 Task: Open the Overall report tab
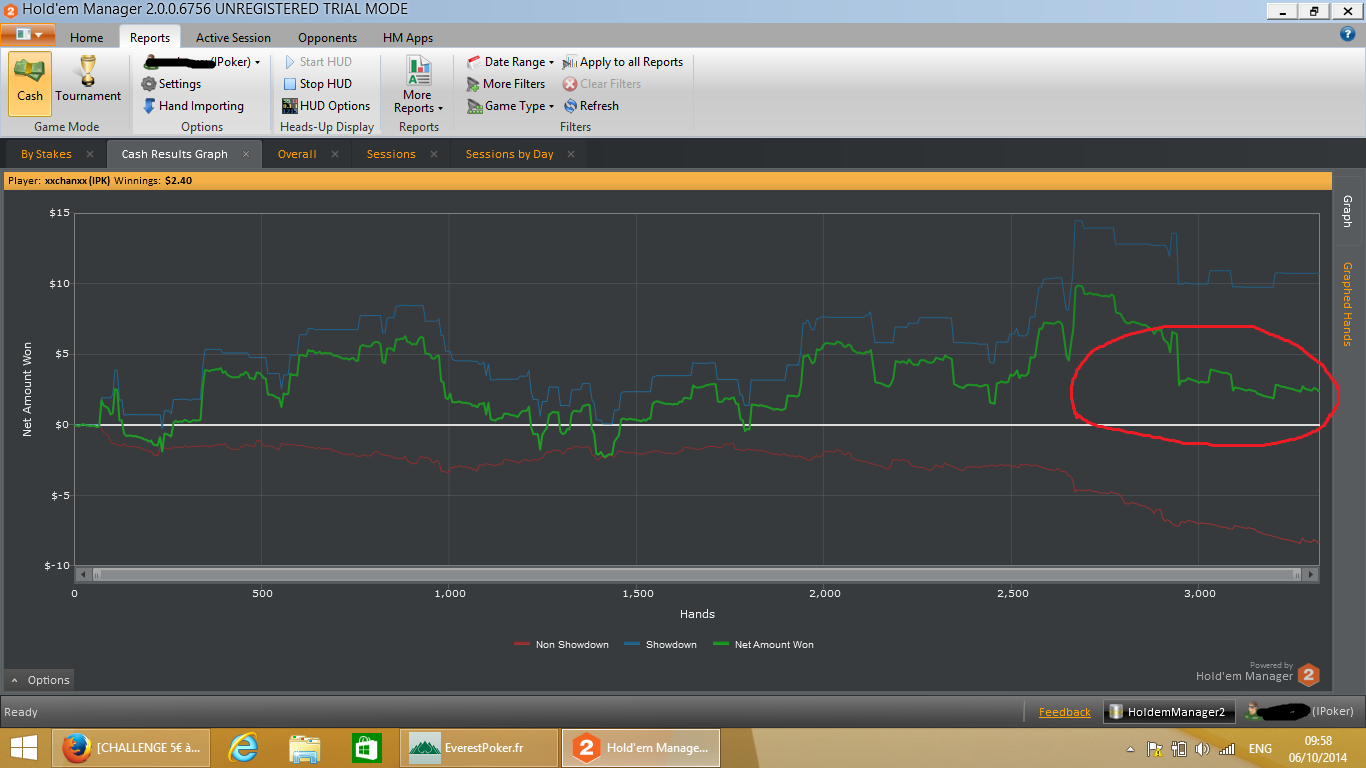coord(297,154)
